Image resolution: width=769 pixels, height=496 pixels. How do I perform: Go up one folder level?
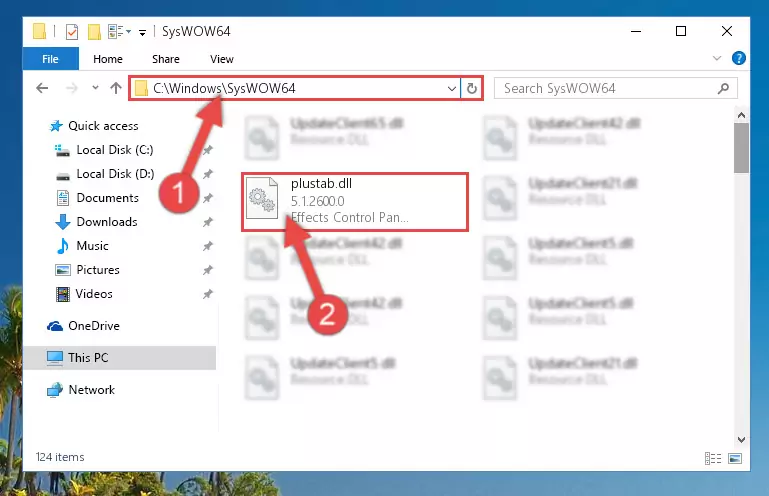coord(116,88)
